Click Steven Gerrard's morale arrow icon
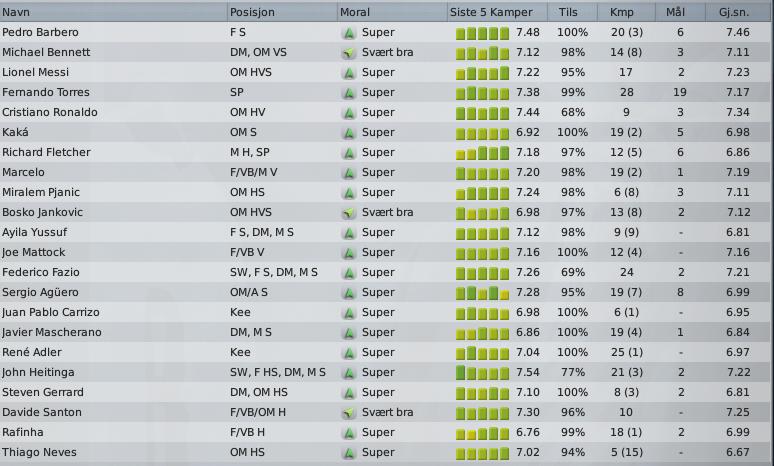This screenshot has width=774, height=466. (x=349, y=393)
